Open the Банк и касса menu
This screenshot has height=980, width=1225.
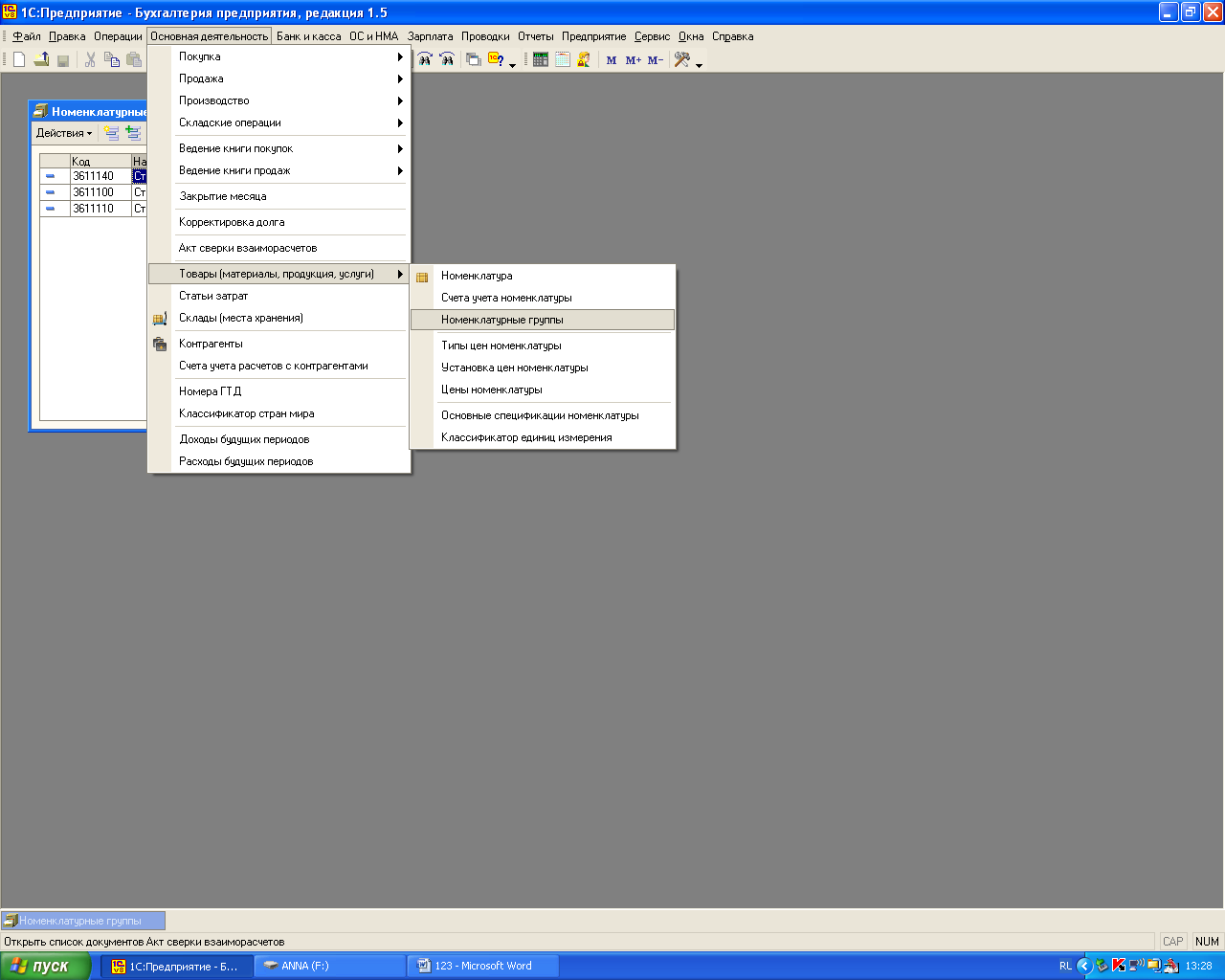(308, 36)
